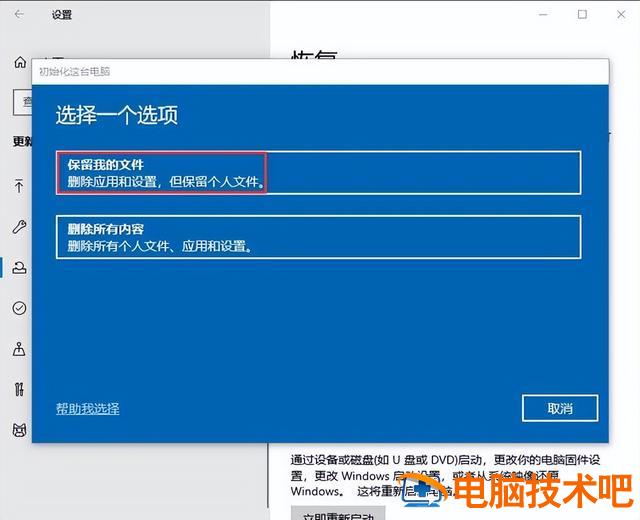Maximize the Settings window
Screen dimensions: 640x520
pyautogui.click(x=582, y=15)
